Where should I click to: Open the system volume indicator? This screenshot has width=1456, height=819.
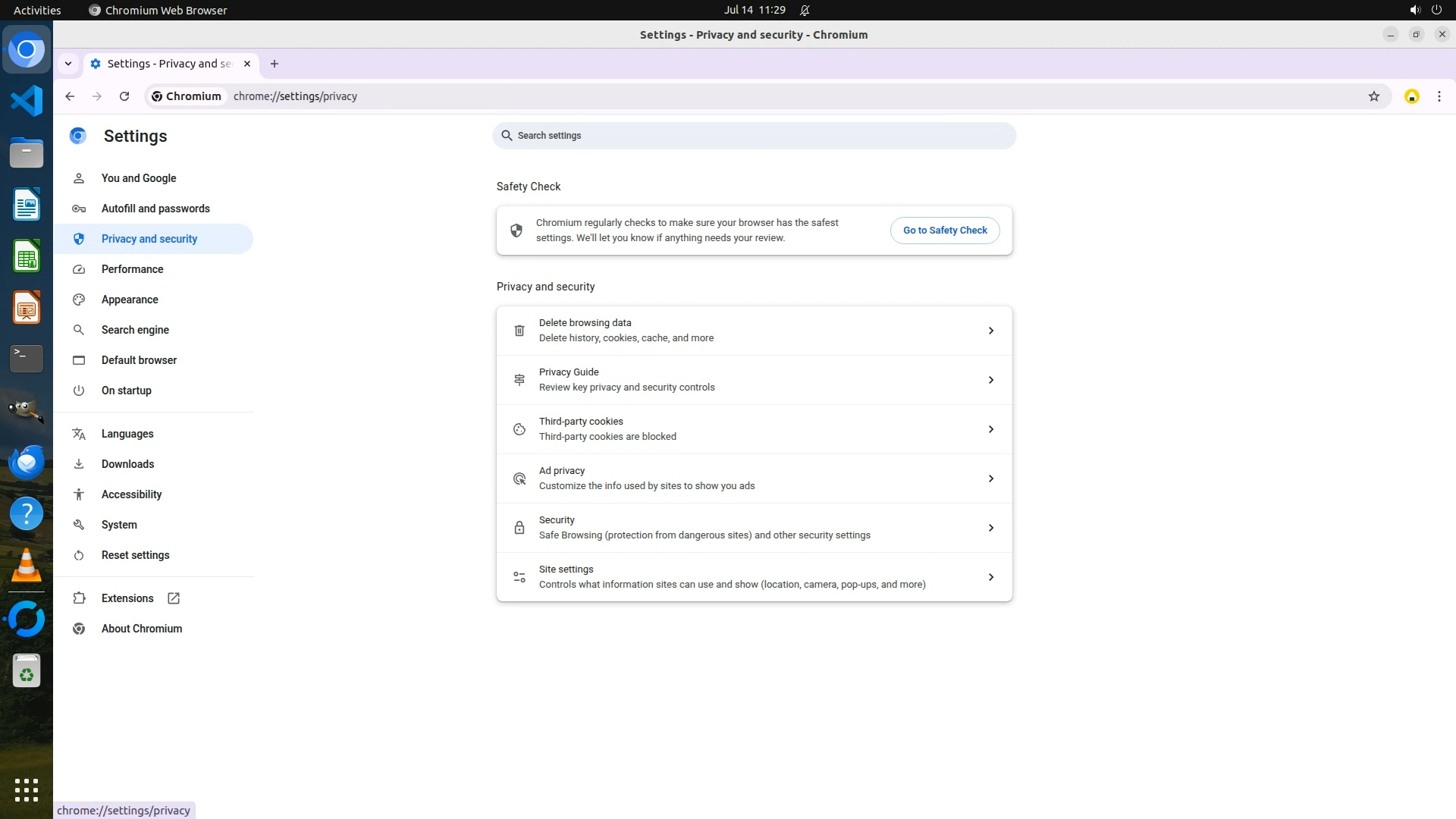(x=1414, y=10)
